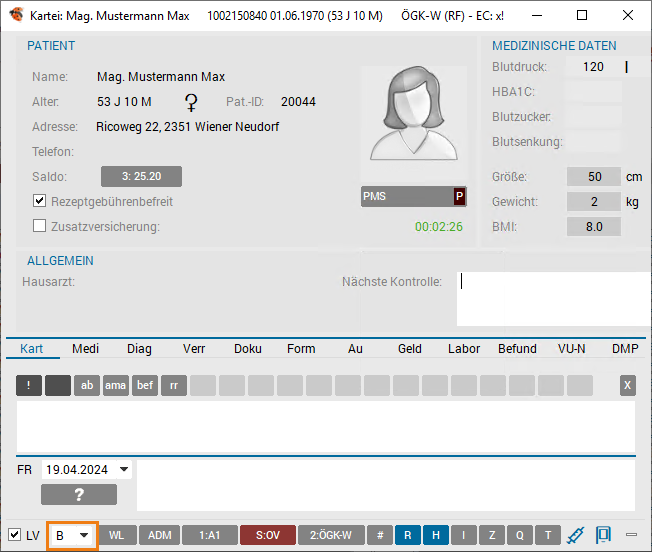Toggle the Rezeptgebührenbefreit checkbox
This screenshot has width=652, height=552.
pos(40,201)
